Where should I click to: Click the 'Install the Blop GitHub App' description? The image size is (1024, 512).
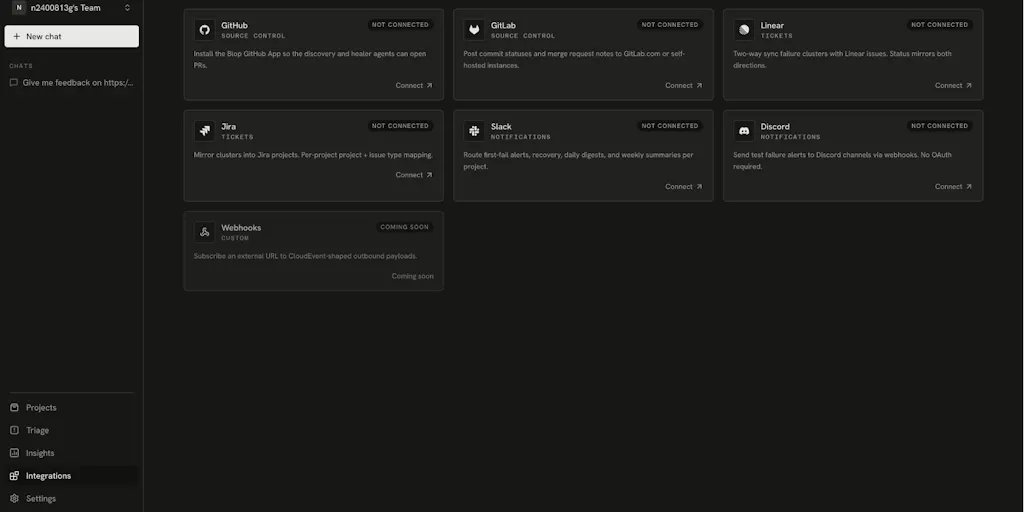(x=310, y=60)
